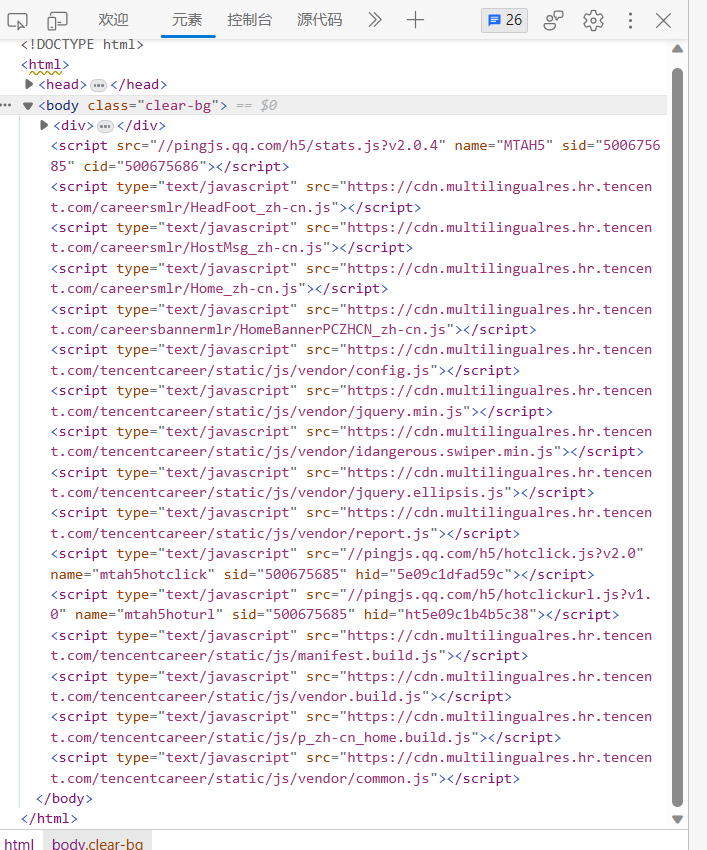Click the html breadcrumb at the bottom
The height and width of the screenshot is (850, 707).
[x=19, y=843]
